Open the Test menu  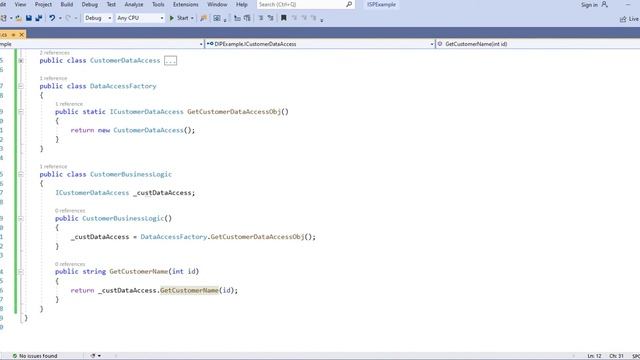coord(111,4)
